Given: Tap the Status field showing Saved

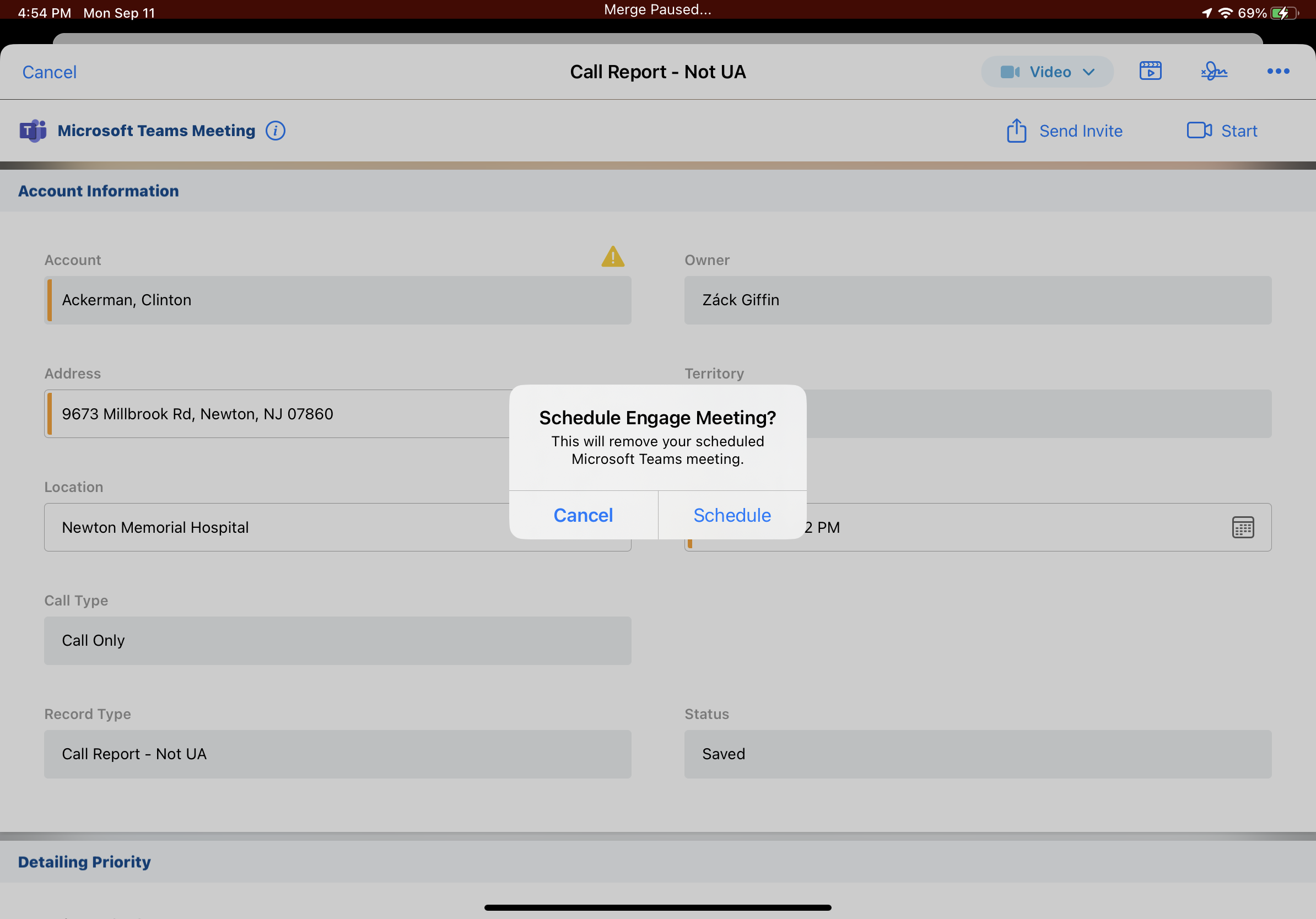Looking at the screenshot, I should tap(977, 754).
